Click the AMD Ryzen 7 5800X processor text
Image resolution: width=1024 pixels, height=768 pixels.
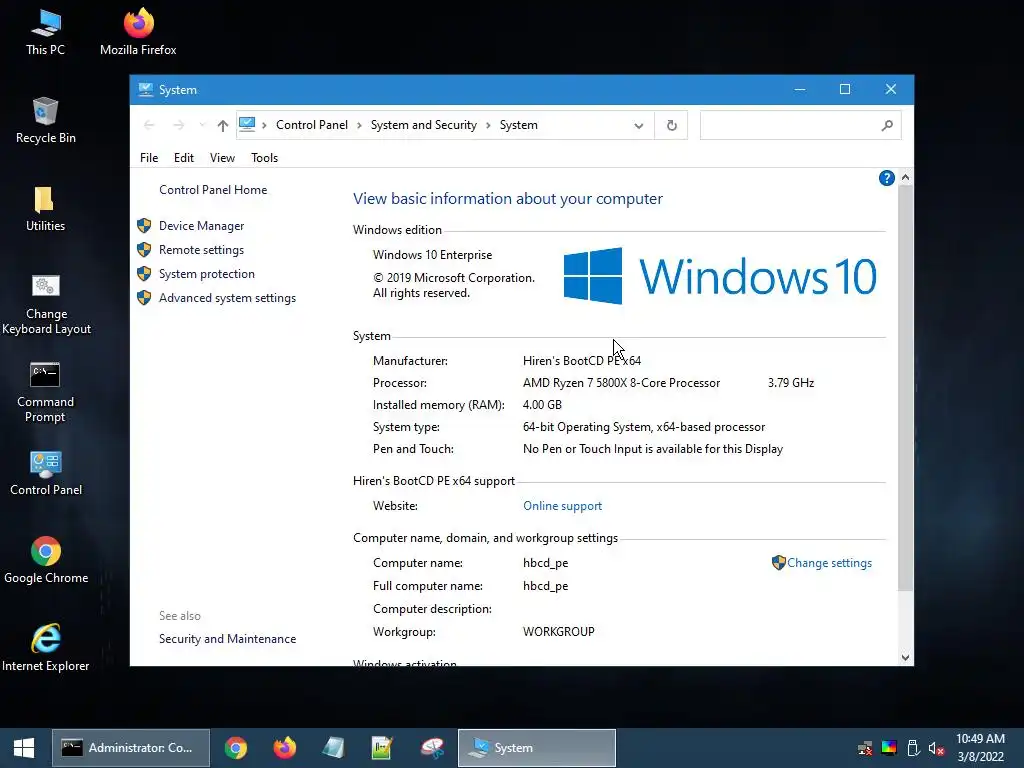coord(621,383)
